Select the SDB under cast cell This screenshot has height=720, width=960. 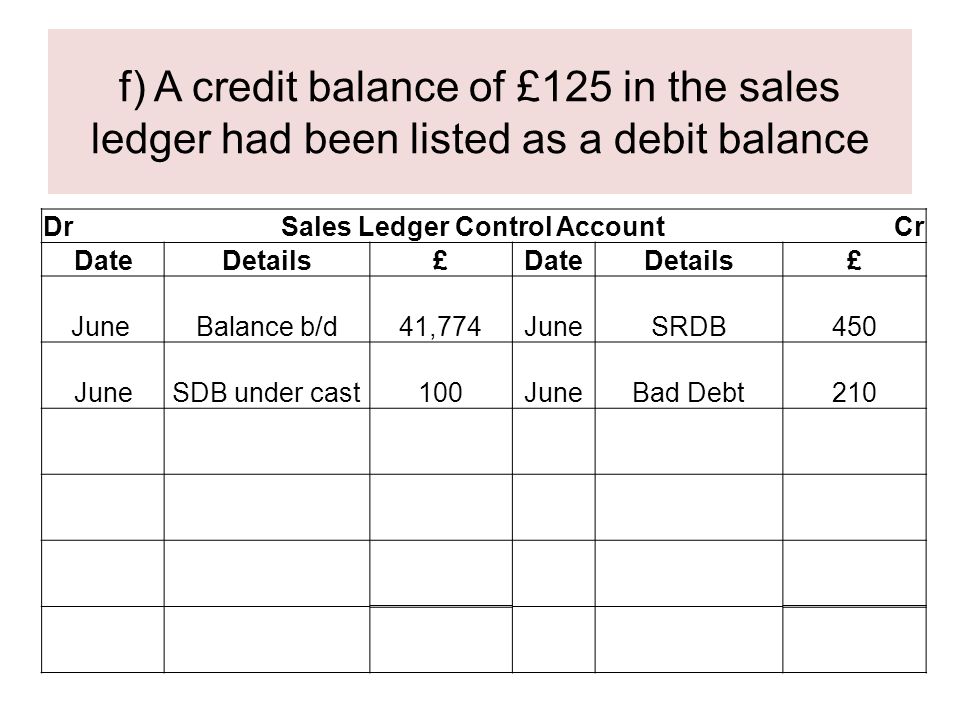point(267,375)
